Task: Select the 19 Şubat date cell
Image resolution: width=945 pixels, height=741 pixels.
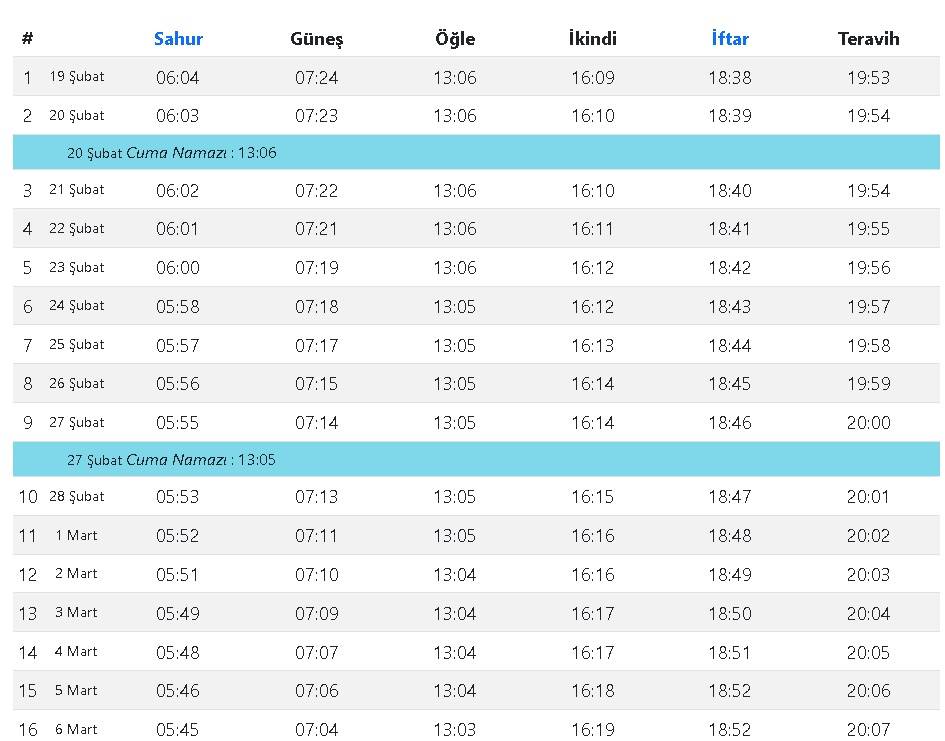Action: pyautogui.click(x=77, y=77)
